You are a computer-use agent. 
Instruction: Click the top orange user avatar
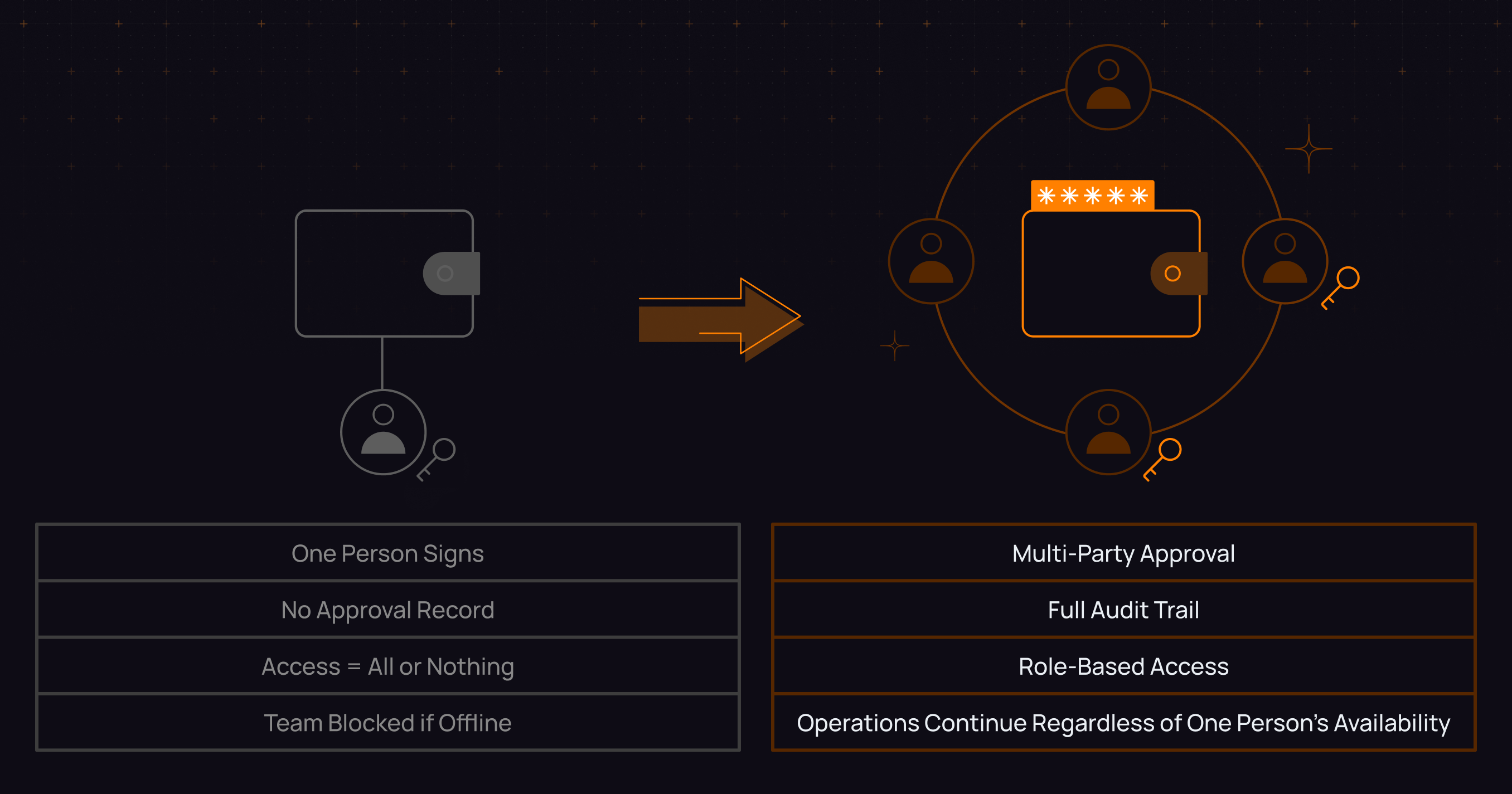pyautogui.click(x=1108, y=87)
